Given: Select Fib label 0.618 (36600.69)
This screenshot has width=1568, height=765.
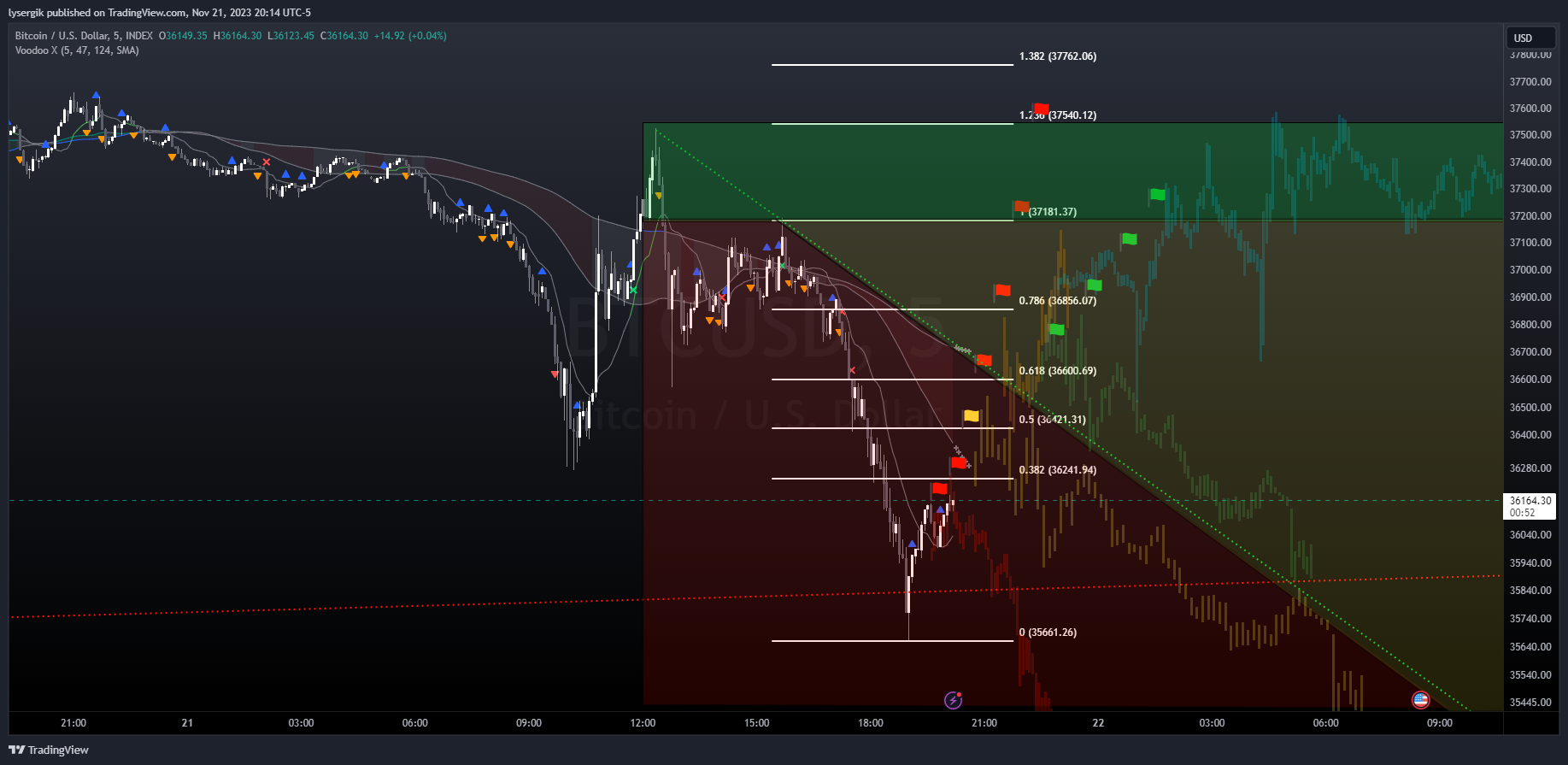Looking at the screenshot, I should click(x=1057, y=371).
